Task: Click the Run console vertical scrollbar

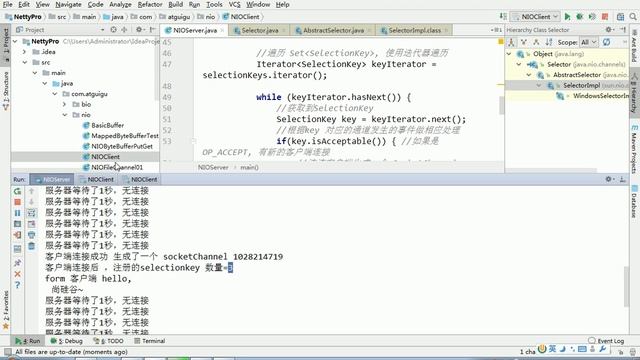Action: pyautogui.click(x=626, y=286)
